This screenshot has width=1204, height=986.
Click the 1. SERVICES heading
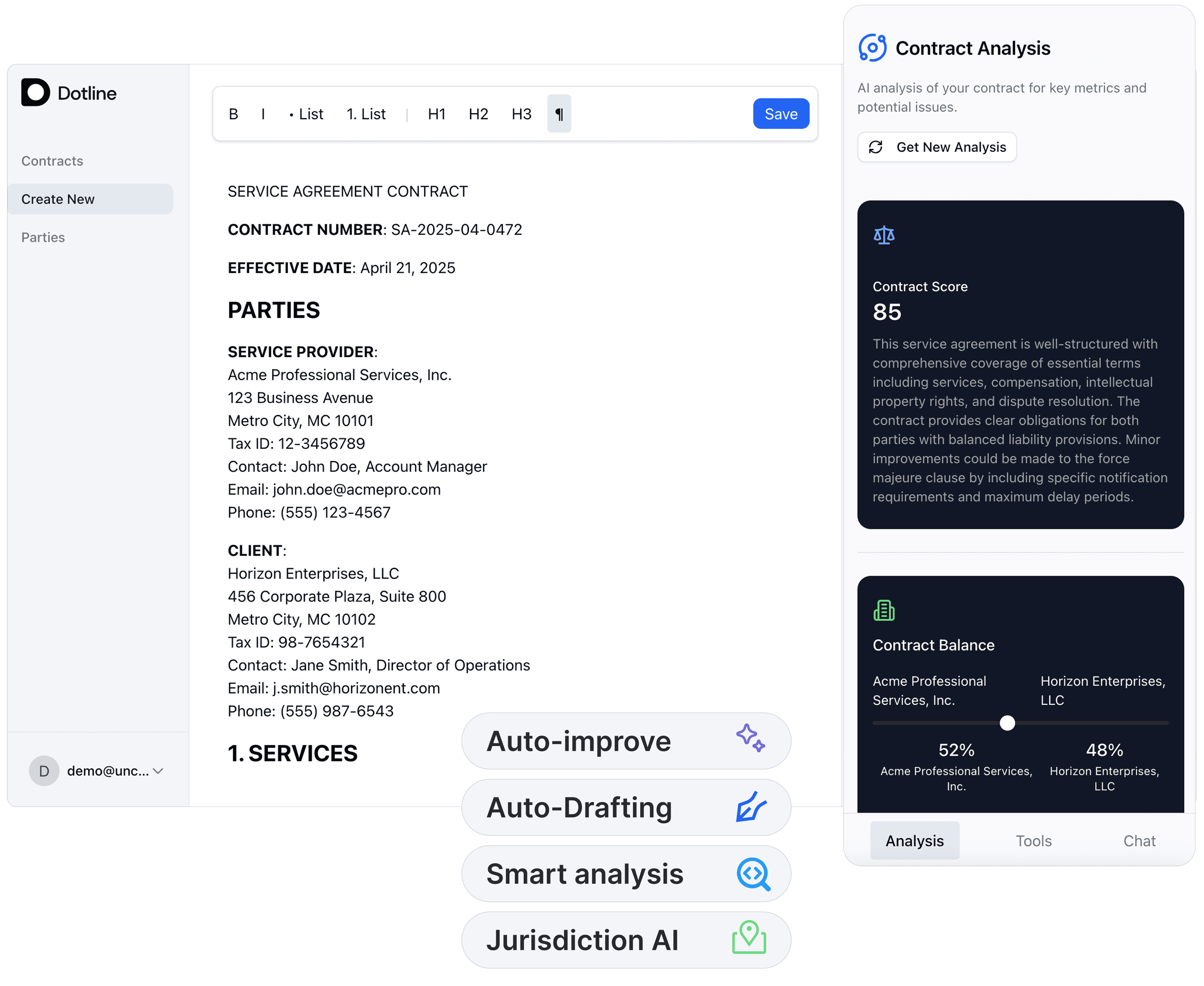(x=293, y=753)
